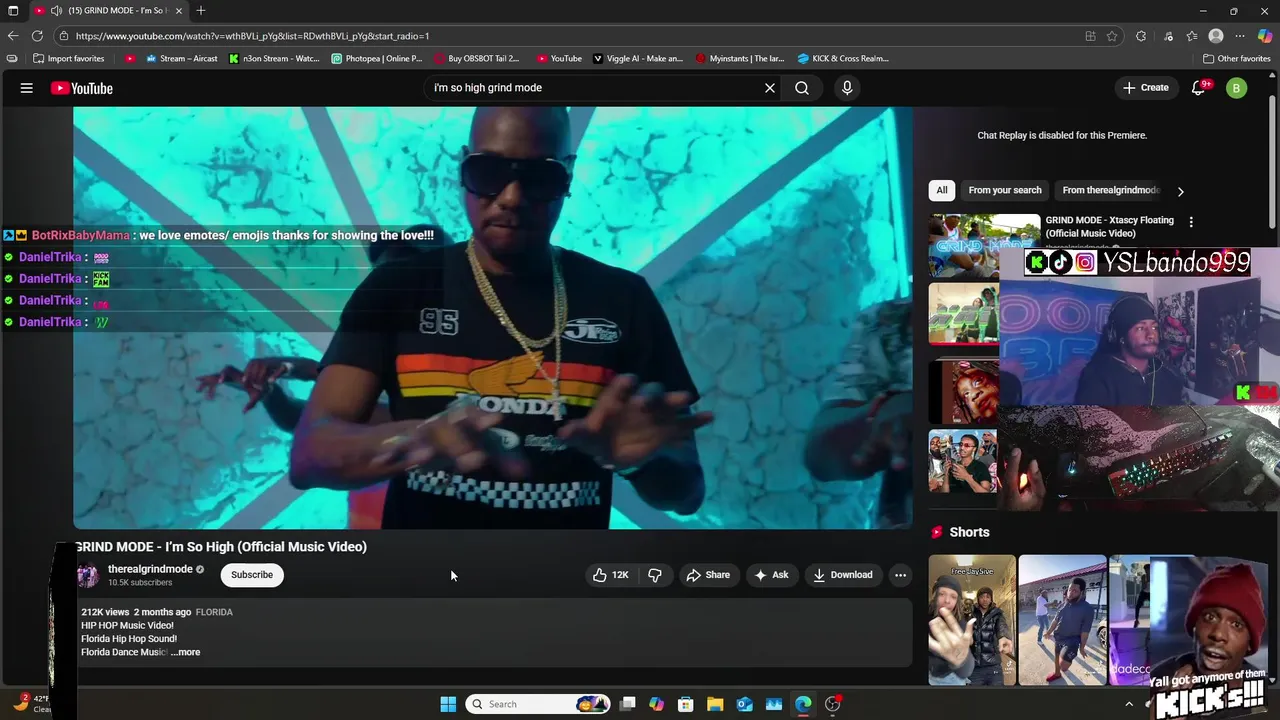
Task: Open therealgrindmode channel avatar
Action: tap(88, 575)
